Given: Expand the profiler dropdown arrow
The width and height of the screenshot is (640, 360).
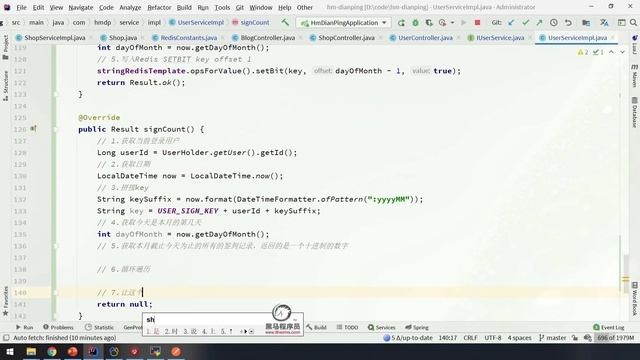Looking at the screenshot, I should (452, 23).
